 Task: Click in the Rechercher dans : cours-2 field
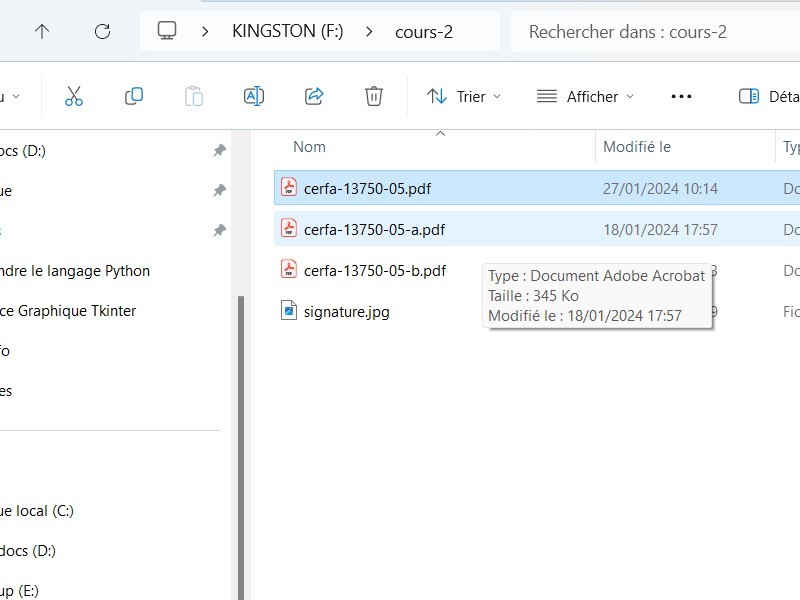(x=650, y=31)
